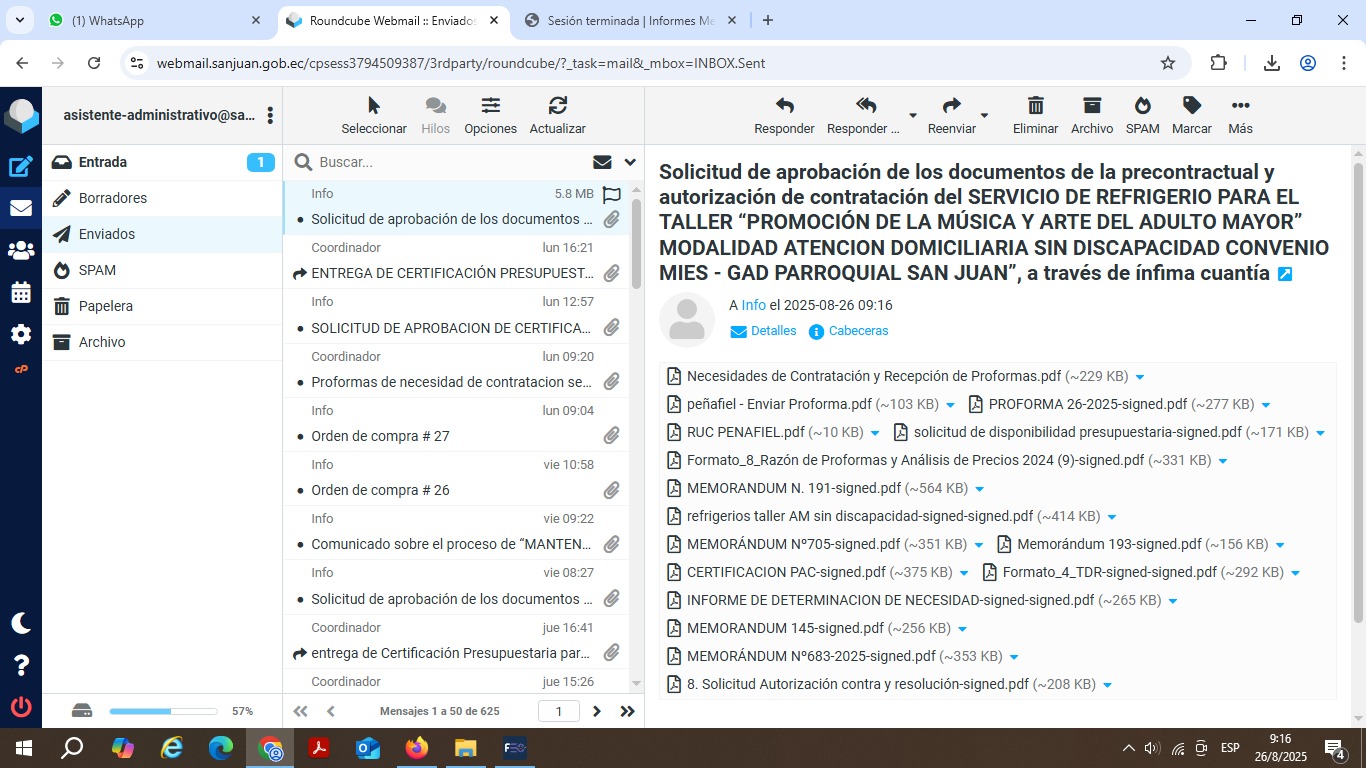Toggle dark mode moon icon
This screenshot has height=768, width=1366.
tap(21, 623)
